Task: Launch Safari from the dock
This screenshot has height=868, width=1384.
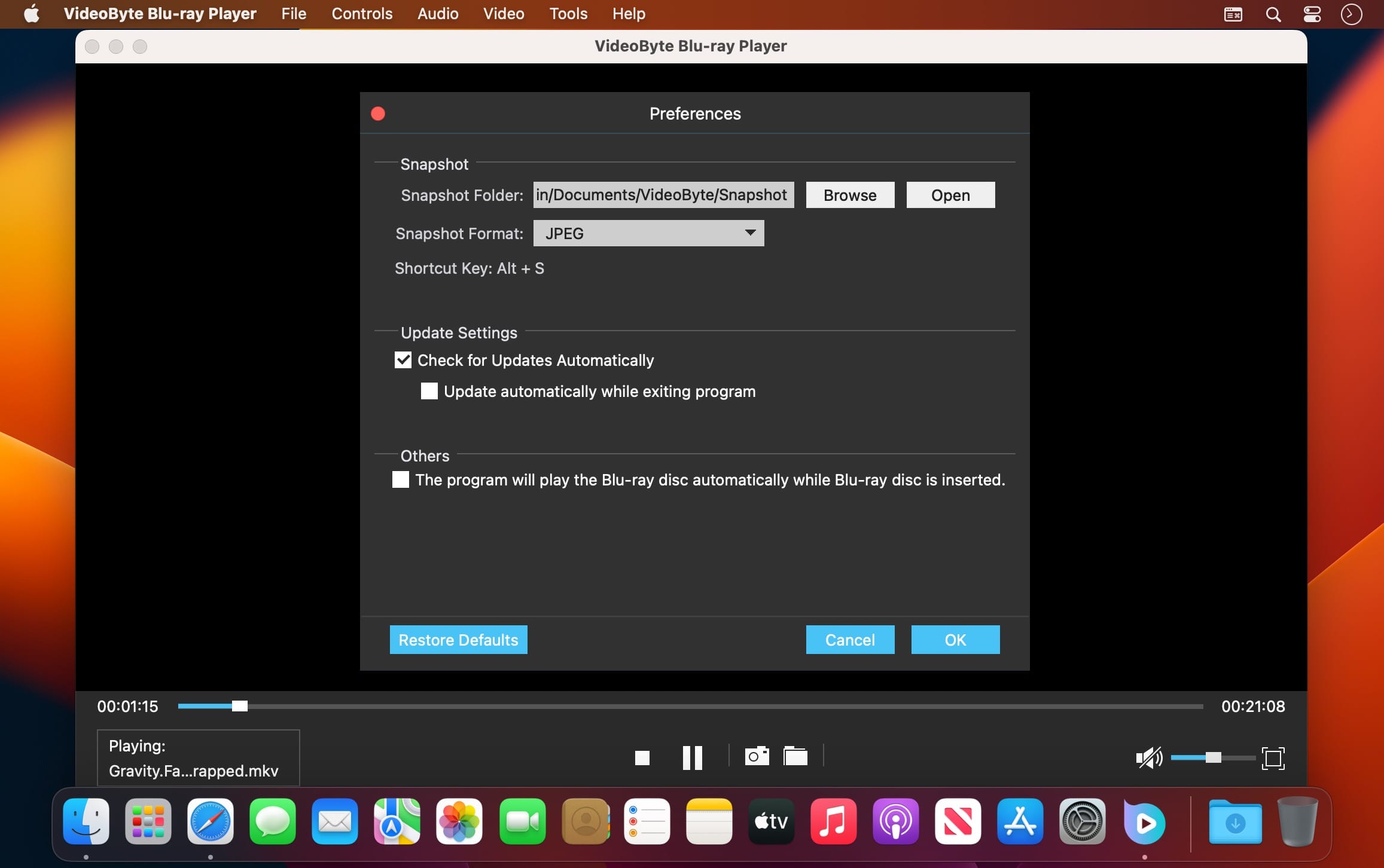Action: pyautogui.click(x=210, y=821)
